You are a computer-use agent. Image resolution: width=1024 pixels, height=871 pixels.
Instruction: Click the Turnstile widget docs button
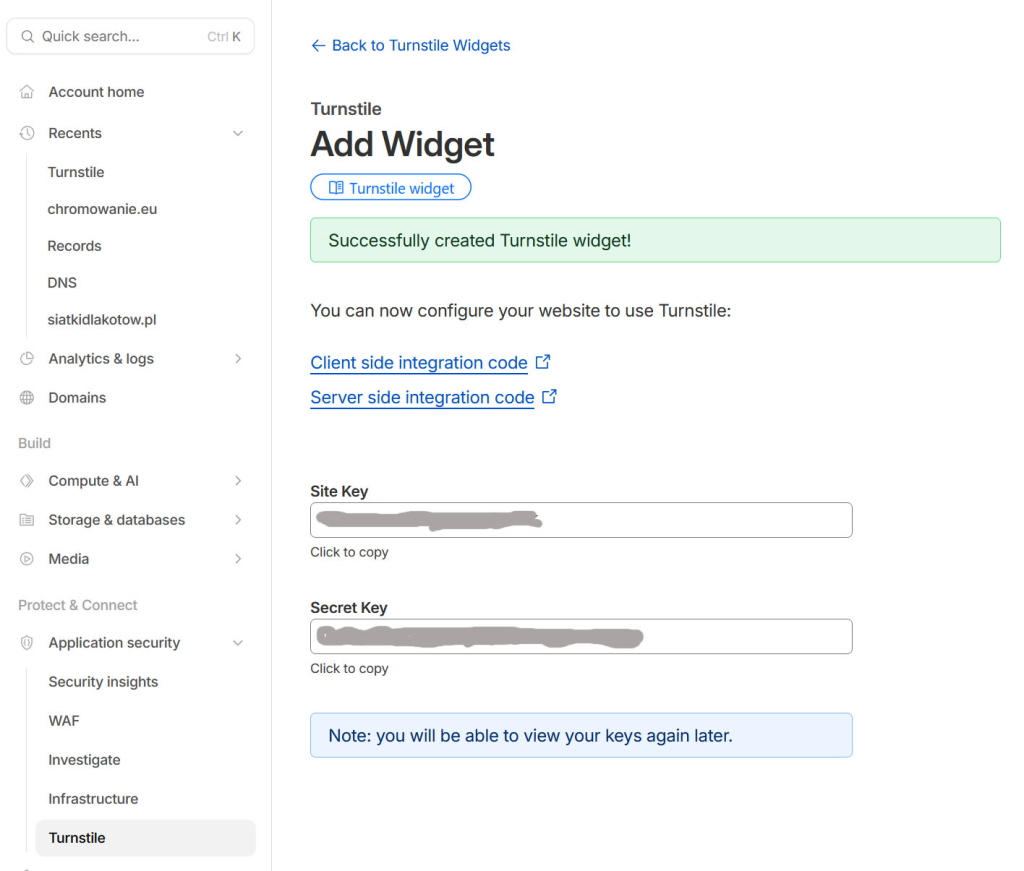[x=391, y=188]
